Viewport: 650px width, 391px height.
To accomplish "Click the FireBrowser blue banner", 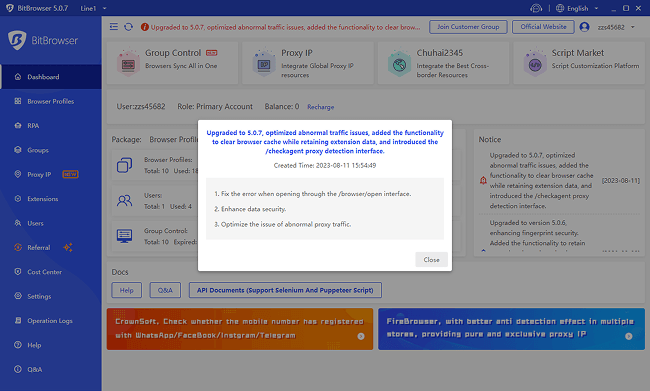I will (511, 328).
